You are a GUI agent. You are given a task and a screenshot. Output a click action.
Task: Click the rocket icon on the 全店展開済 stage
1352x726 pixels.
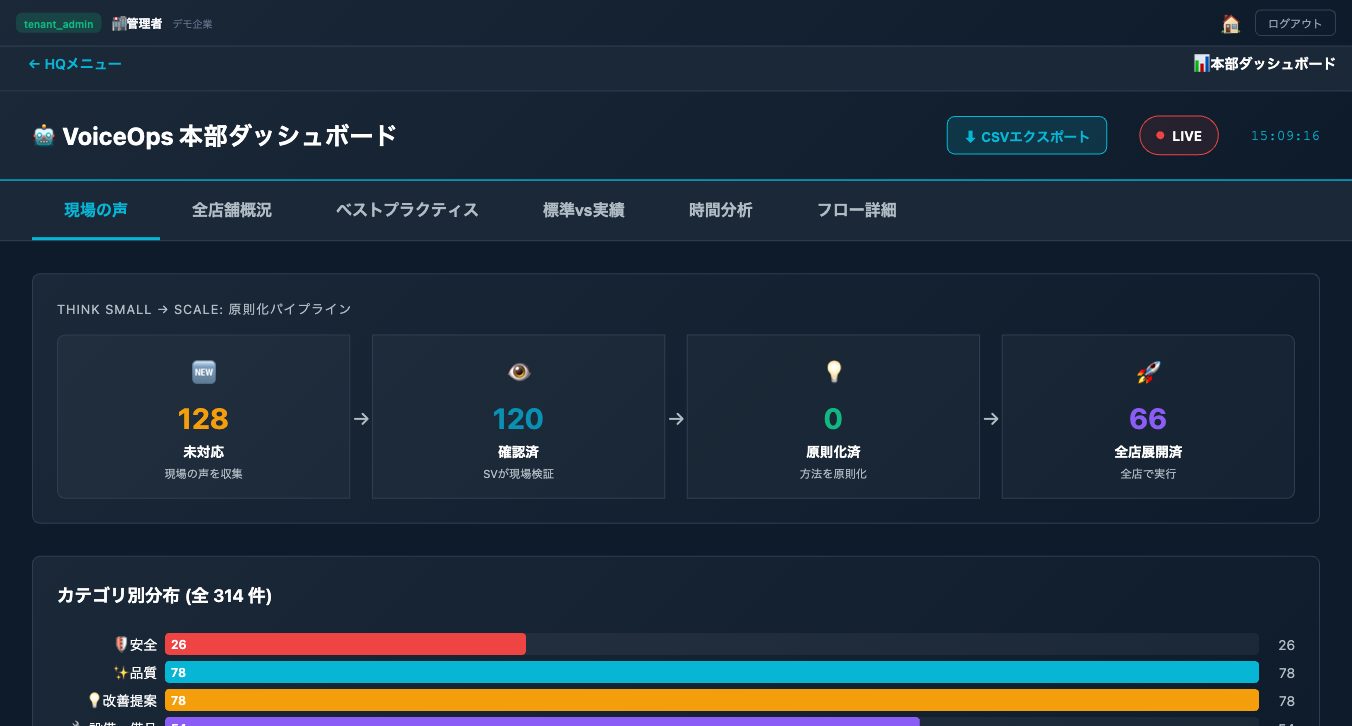click(x=1148, y=371)
